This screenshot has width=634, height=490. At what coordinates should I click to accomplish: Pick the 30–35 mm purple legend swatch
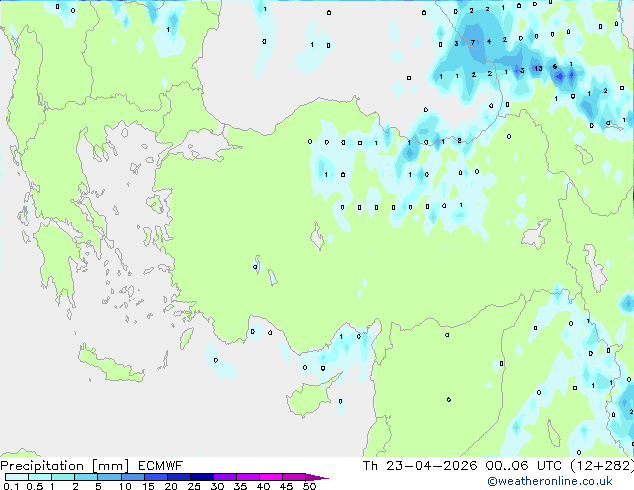click(225, 477)
